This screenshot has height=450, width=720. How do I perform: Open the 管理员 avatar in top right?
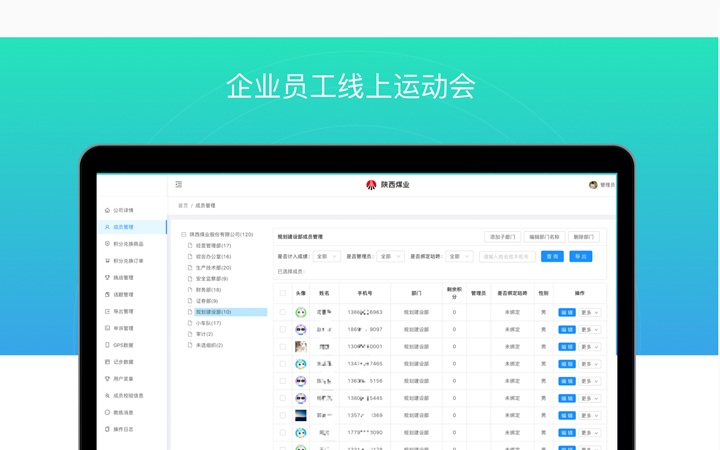coord(593,185)
